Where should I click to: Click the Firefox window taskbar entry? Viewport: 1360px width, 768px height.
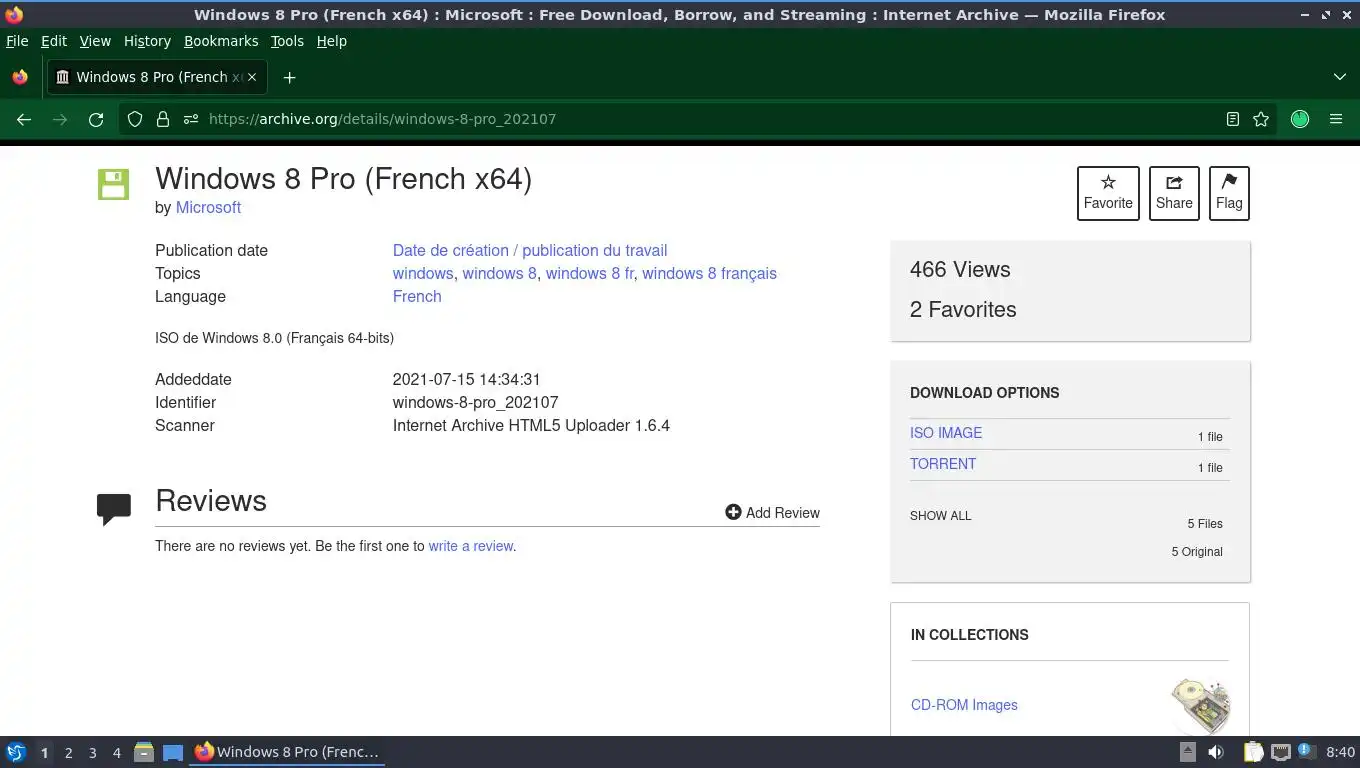[287, 752]
